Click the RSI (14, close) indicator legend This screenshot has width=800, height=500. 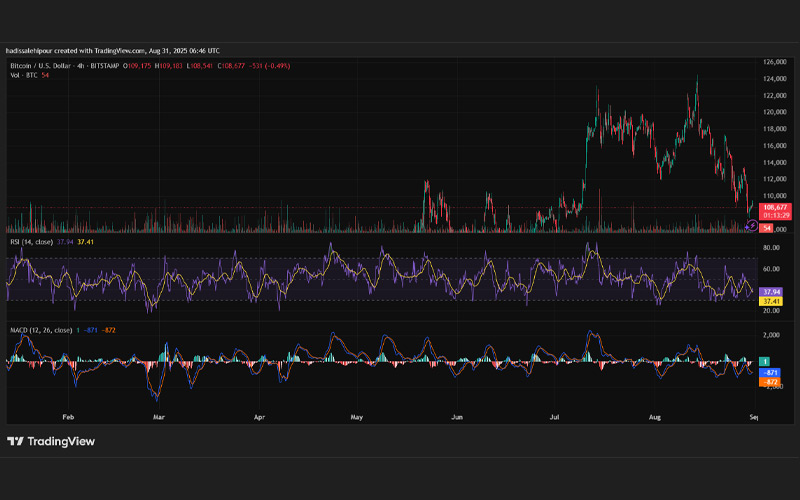[31, 242]
